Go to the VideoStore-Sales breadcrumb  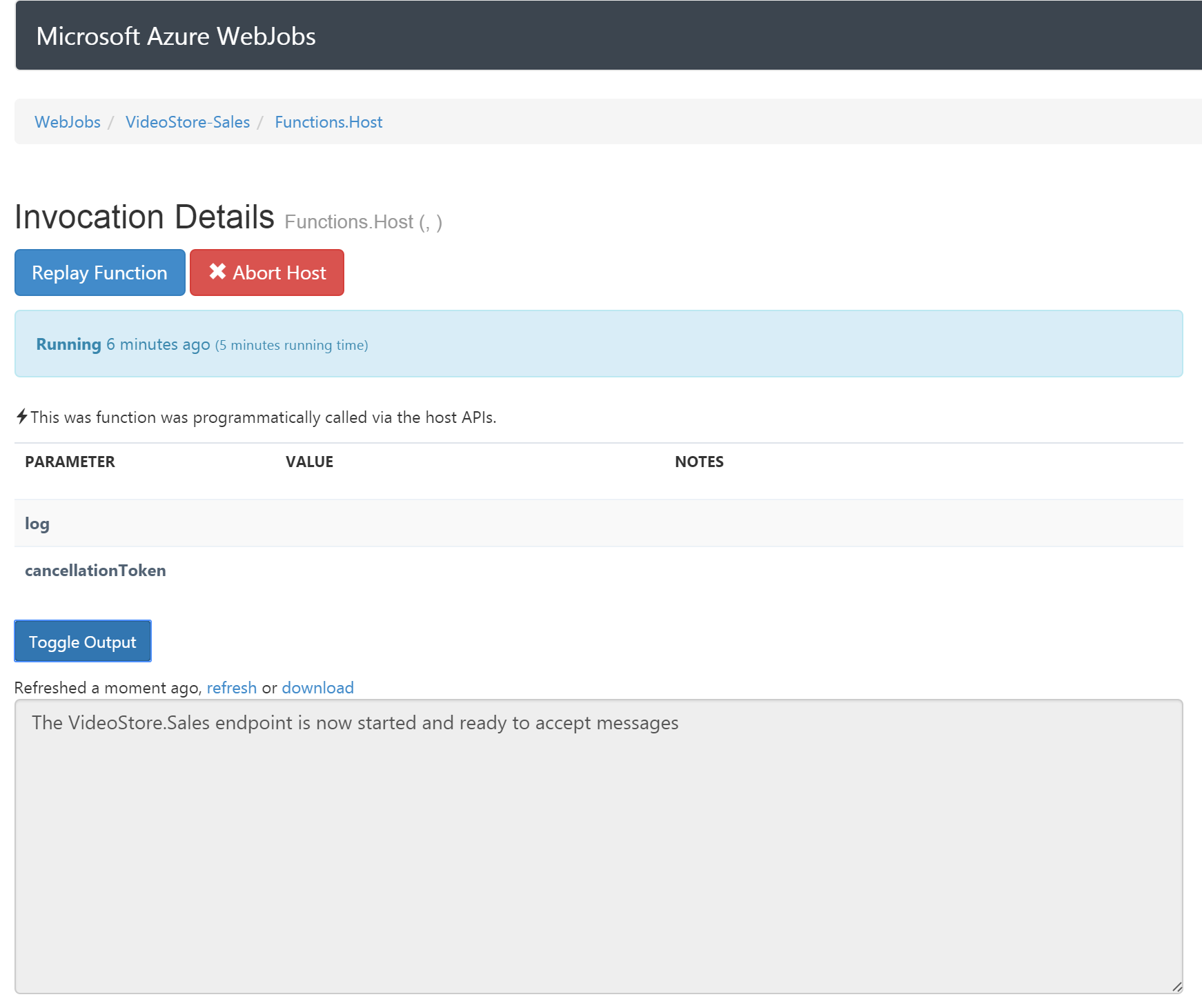click(x=188, y=122)
